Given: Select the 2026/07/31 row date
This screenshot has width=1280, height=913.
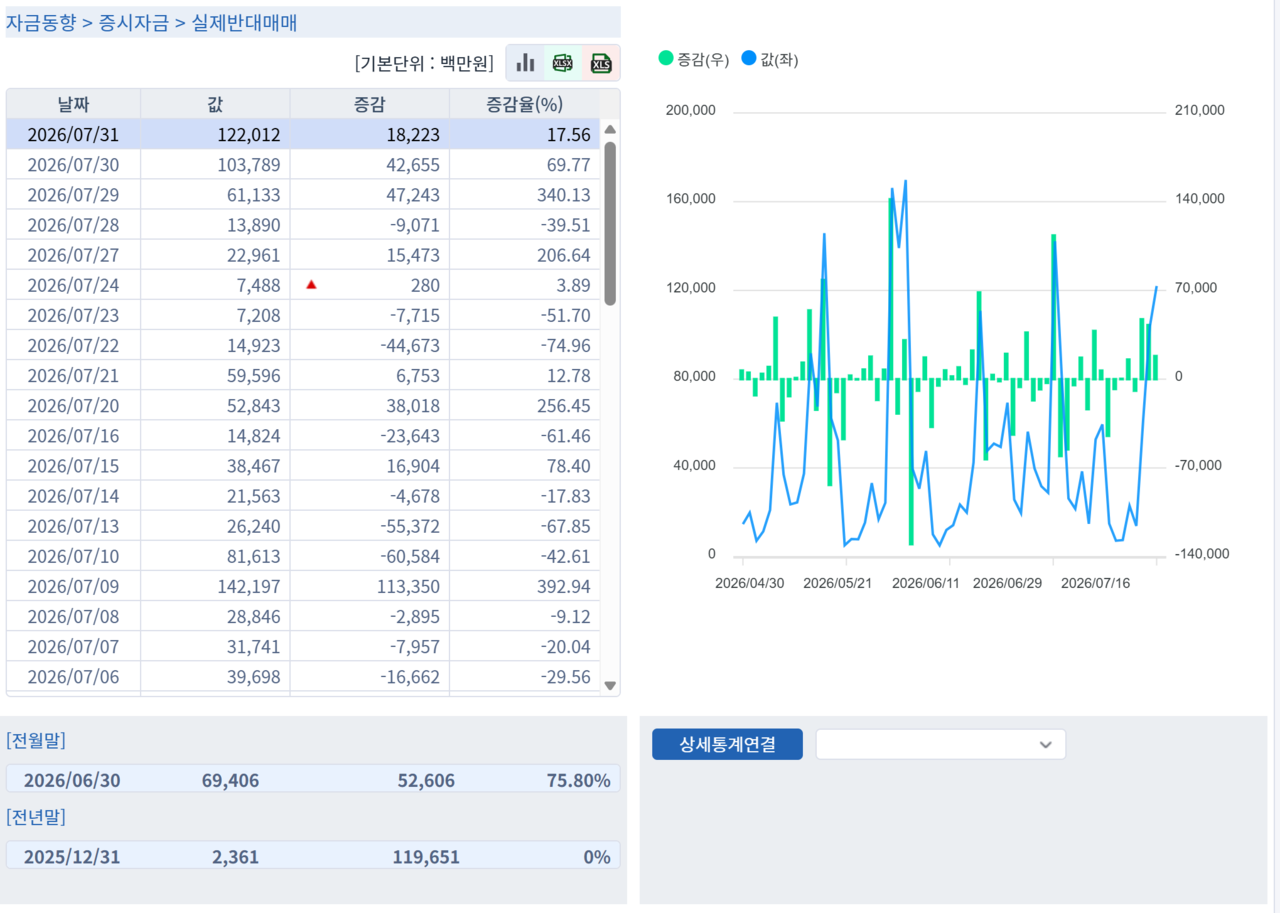Looking at the screenshot, I should coord(73,135).
